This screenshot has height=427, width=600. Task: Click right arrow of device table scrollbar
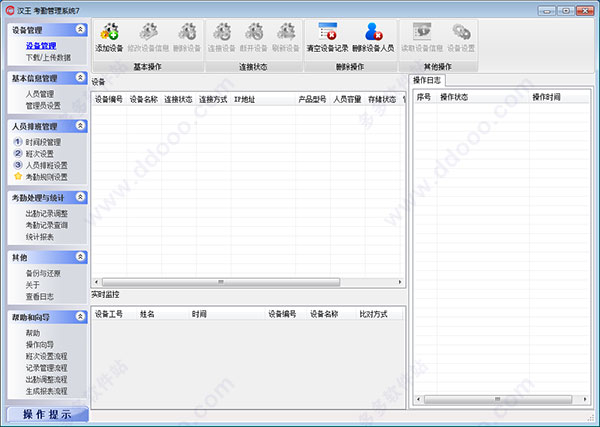[x=400, y=282]
